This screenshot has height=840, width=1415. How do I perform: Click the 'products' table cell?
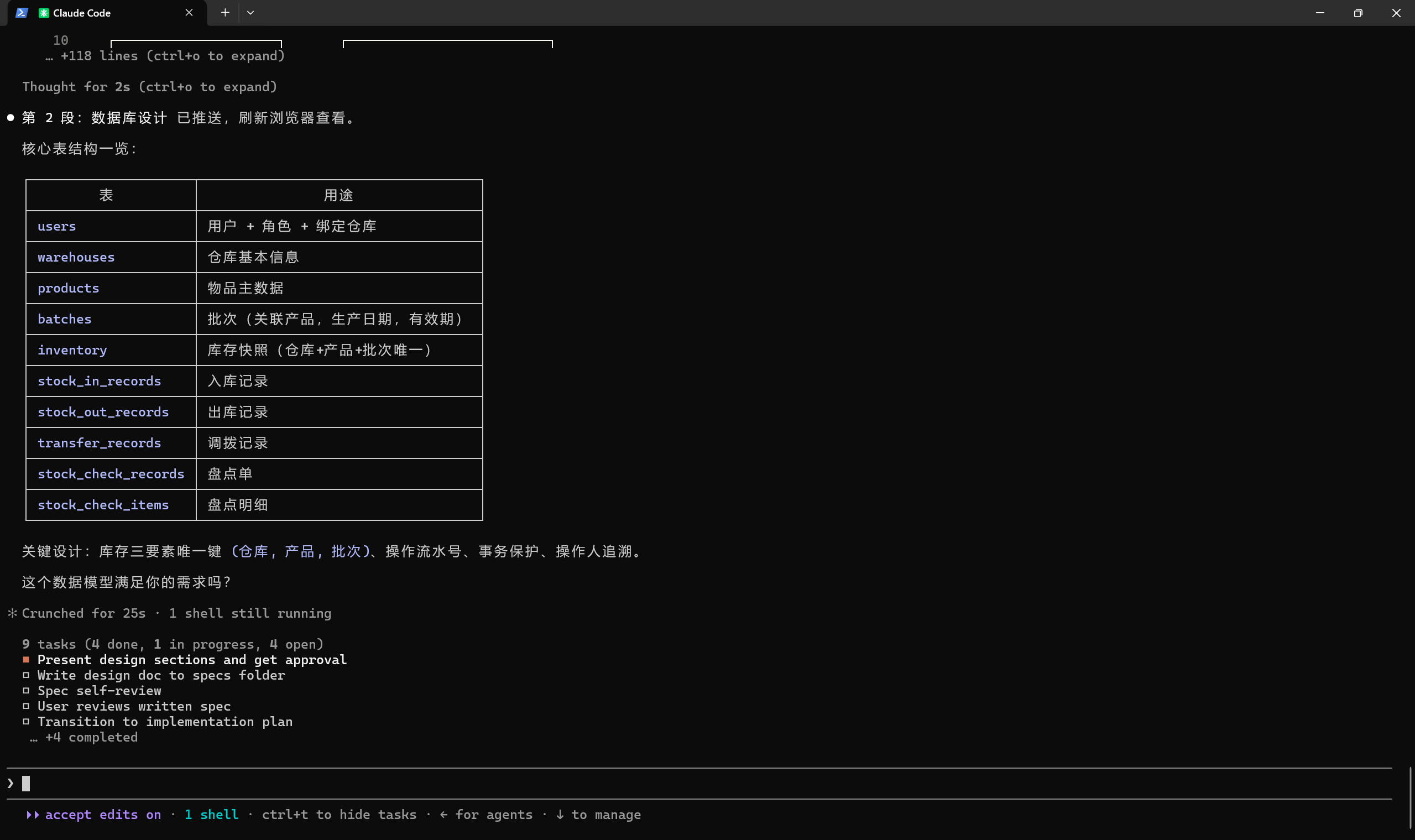pyautogui.click(x=111, y=288)
